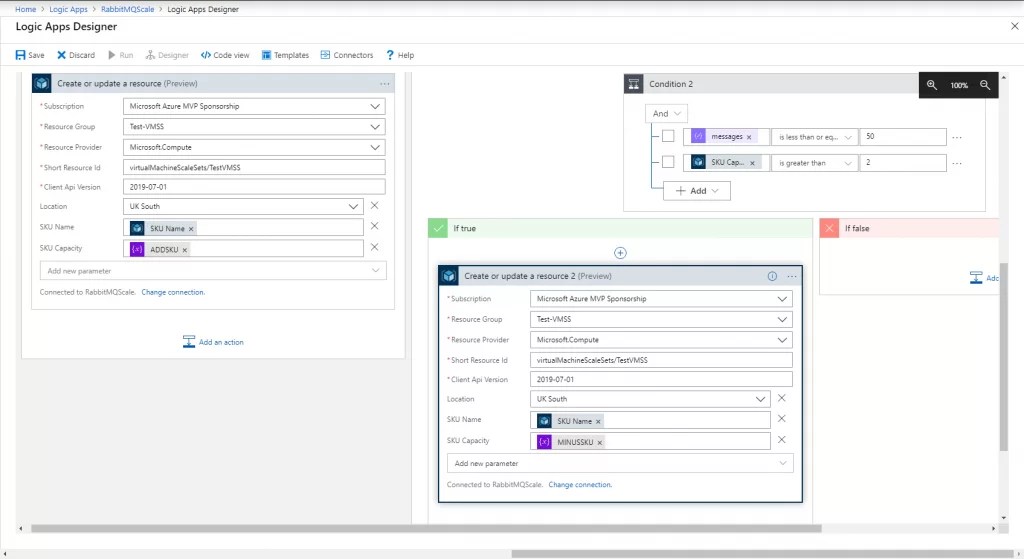Remove the messages token from the condition

click(x=749, y=137)
